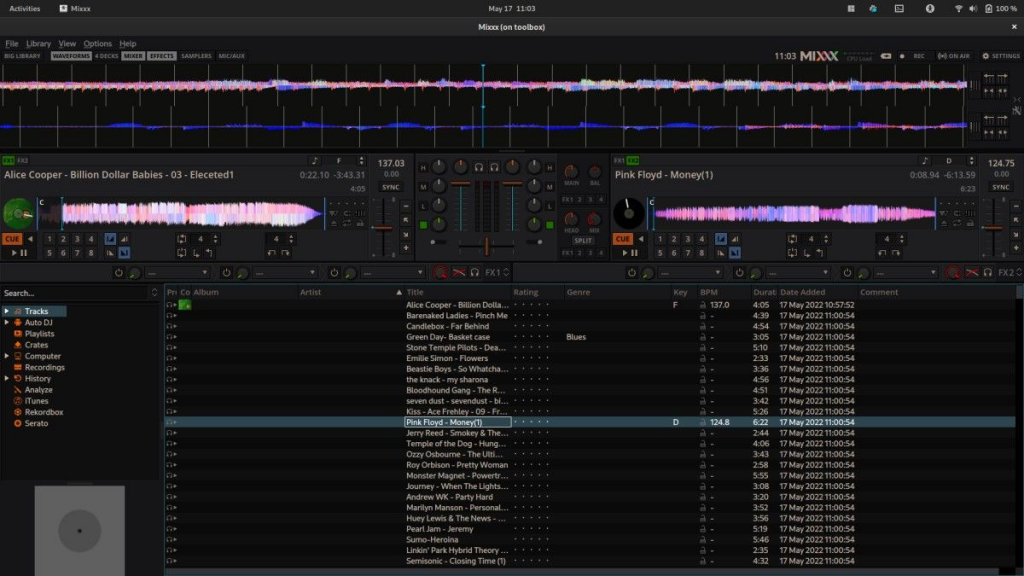Click the tempo slider on Alice Cooper deck

[x=383, y=227]
